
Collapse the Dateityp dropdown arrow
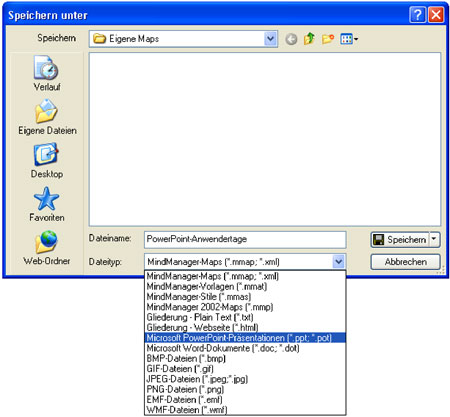(x=339, y=262)
